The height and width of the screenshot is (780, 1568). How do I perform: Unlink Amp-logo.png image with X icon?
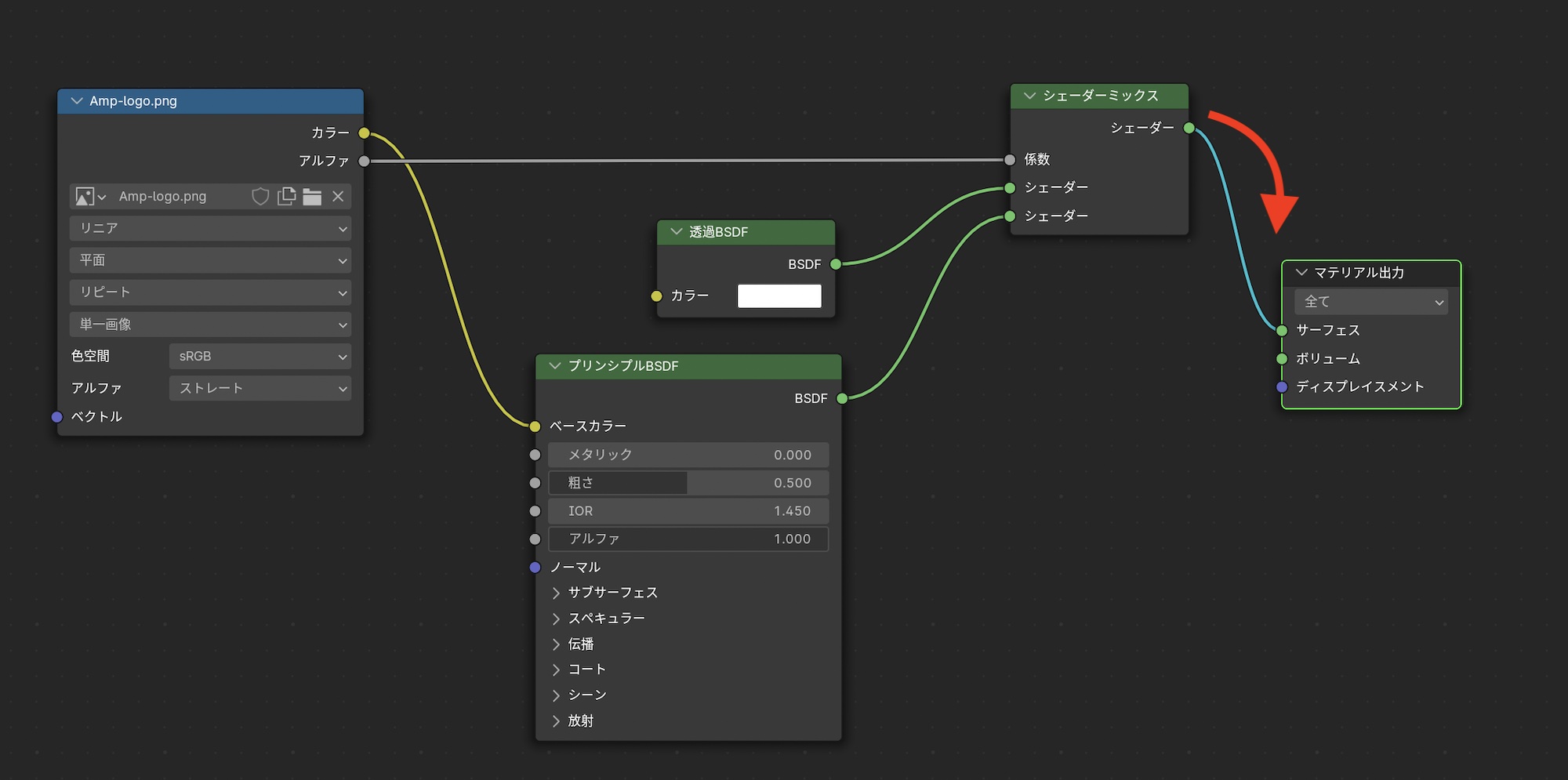pyautogui.click(x=338, y=197)
